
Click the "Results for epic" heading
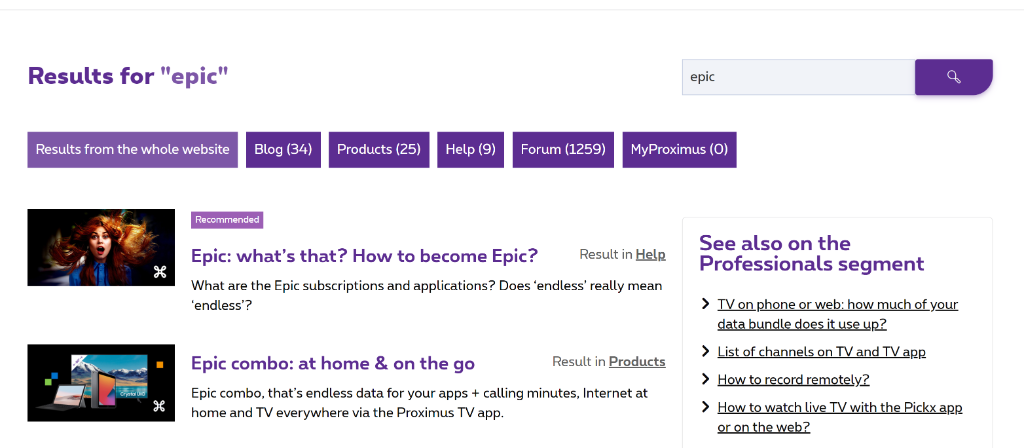click(128, 76)
